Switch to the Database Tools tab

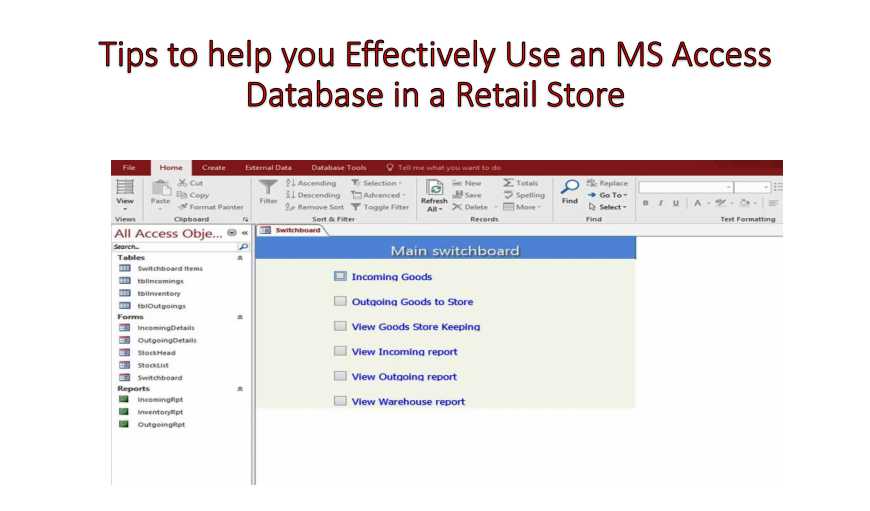coord(339,168)
